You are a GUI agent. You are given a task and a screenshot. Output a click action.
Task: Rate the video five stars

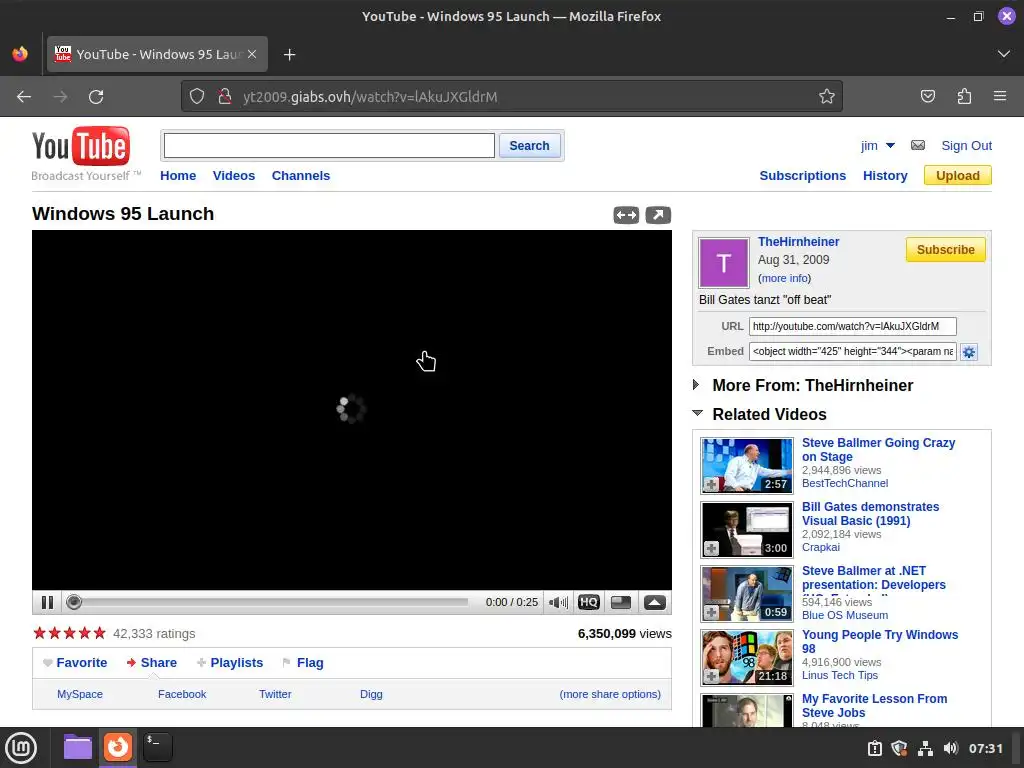tap(99, 633)
